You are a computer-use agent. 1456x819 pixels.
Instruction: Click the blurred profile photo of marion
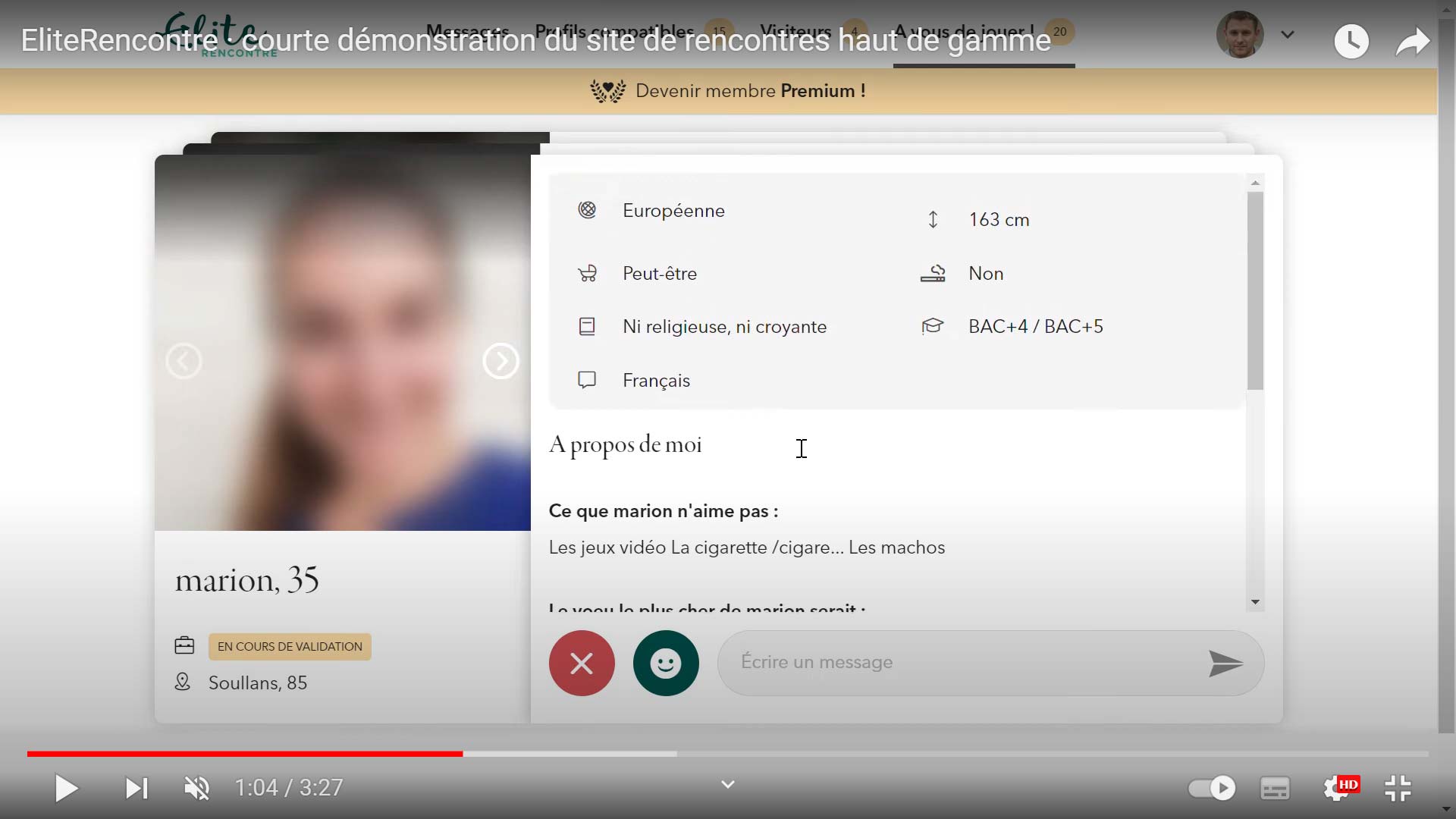[x=343, y=343]
